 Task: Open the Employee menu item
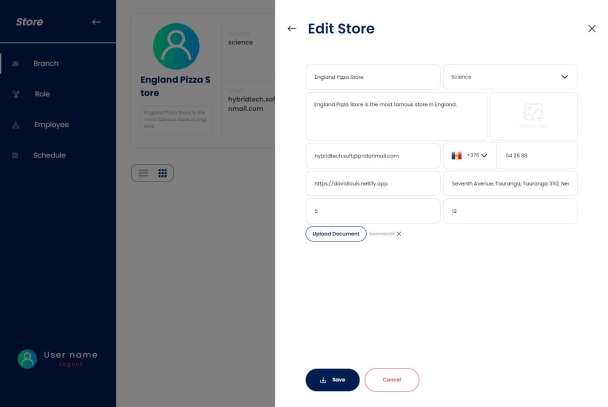(51, 124)
